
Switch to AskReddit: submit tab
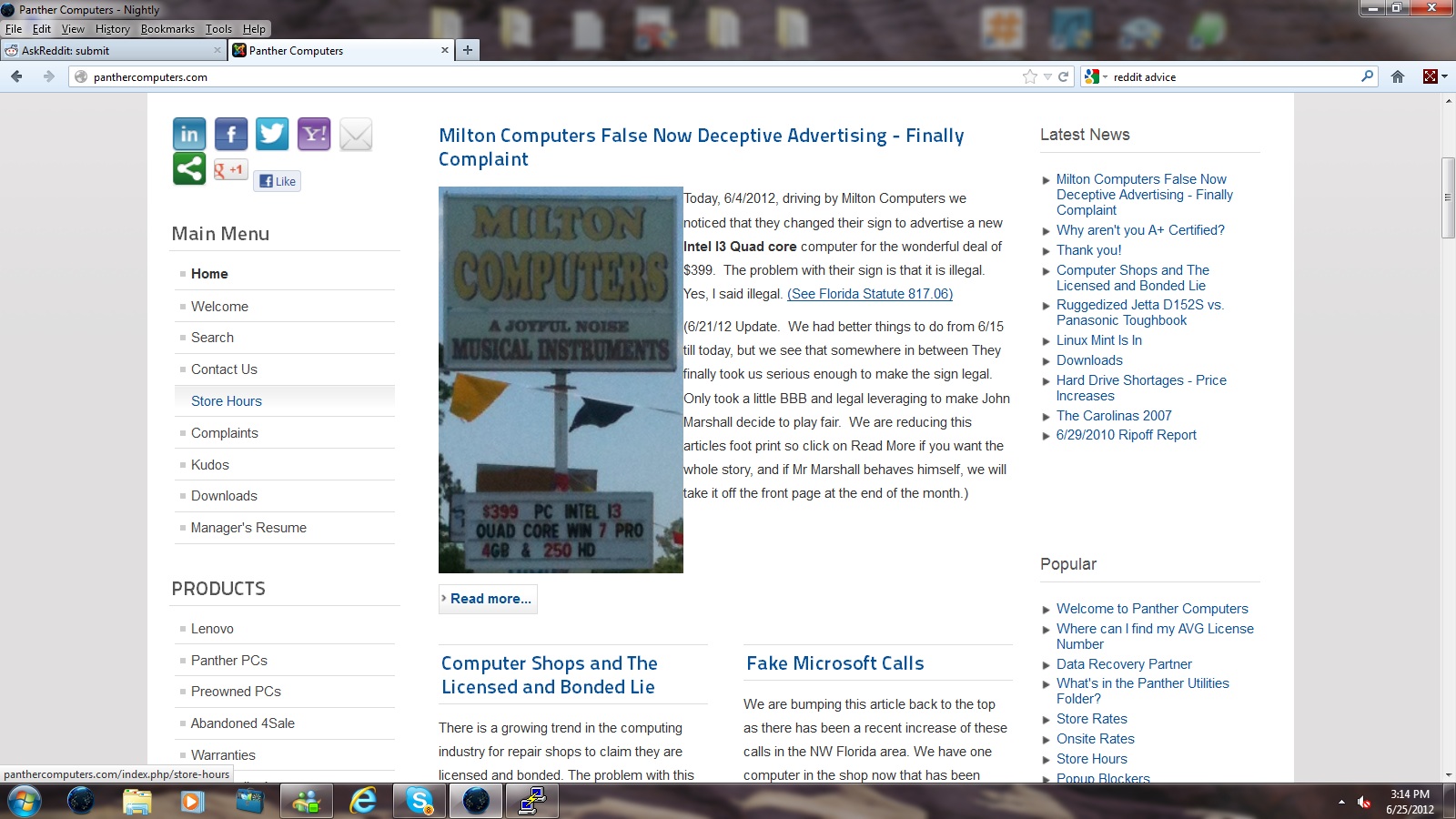click(114, 50)
